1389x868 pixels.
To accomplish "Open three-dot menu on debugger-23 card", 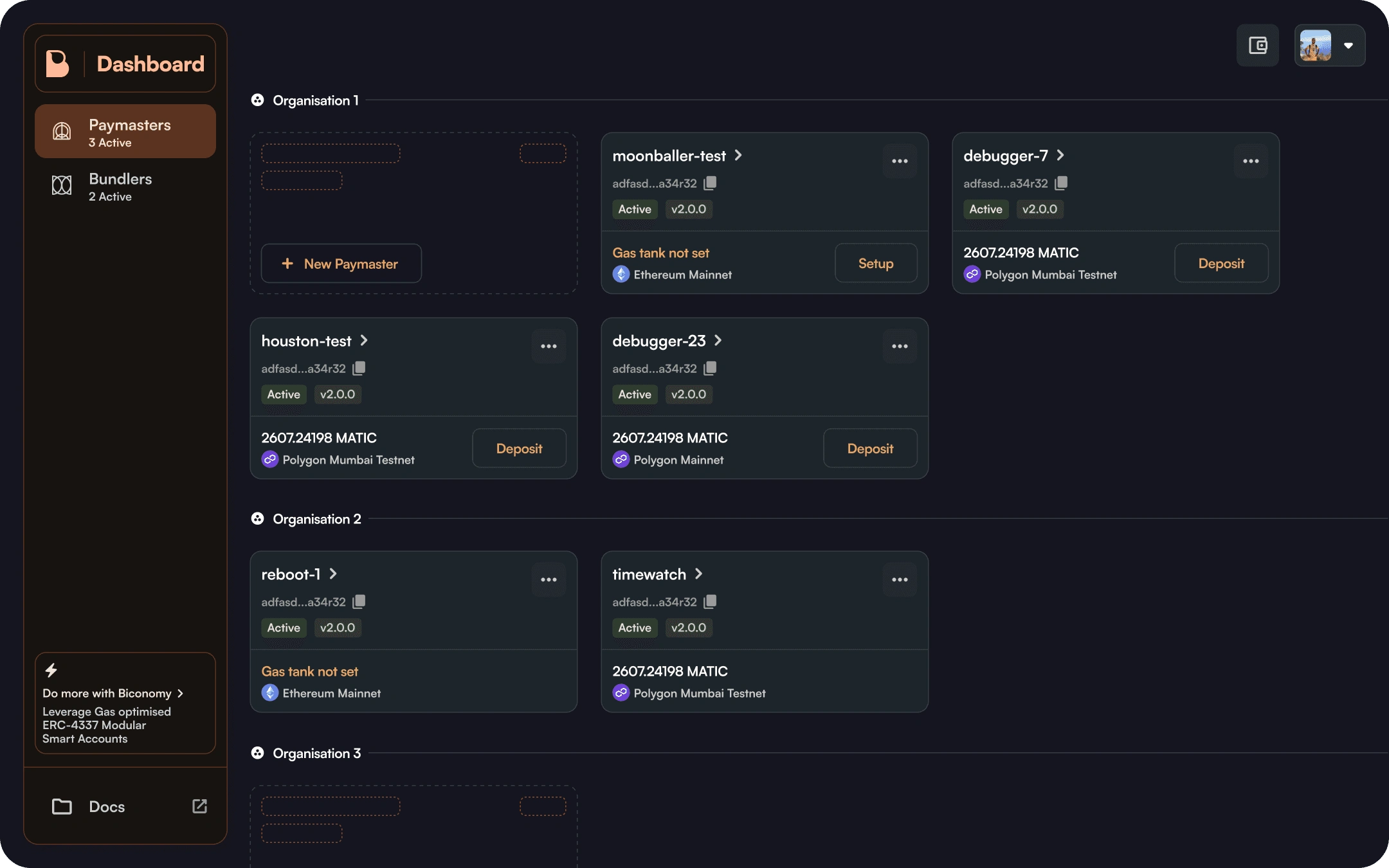I will pyautogui.click(x=900, y=346).
